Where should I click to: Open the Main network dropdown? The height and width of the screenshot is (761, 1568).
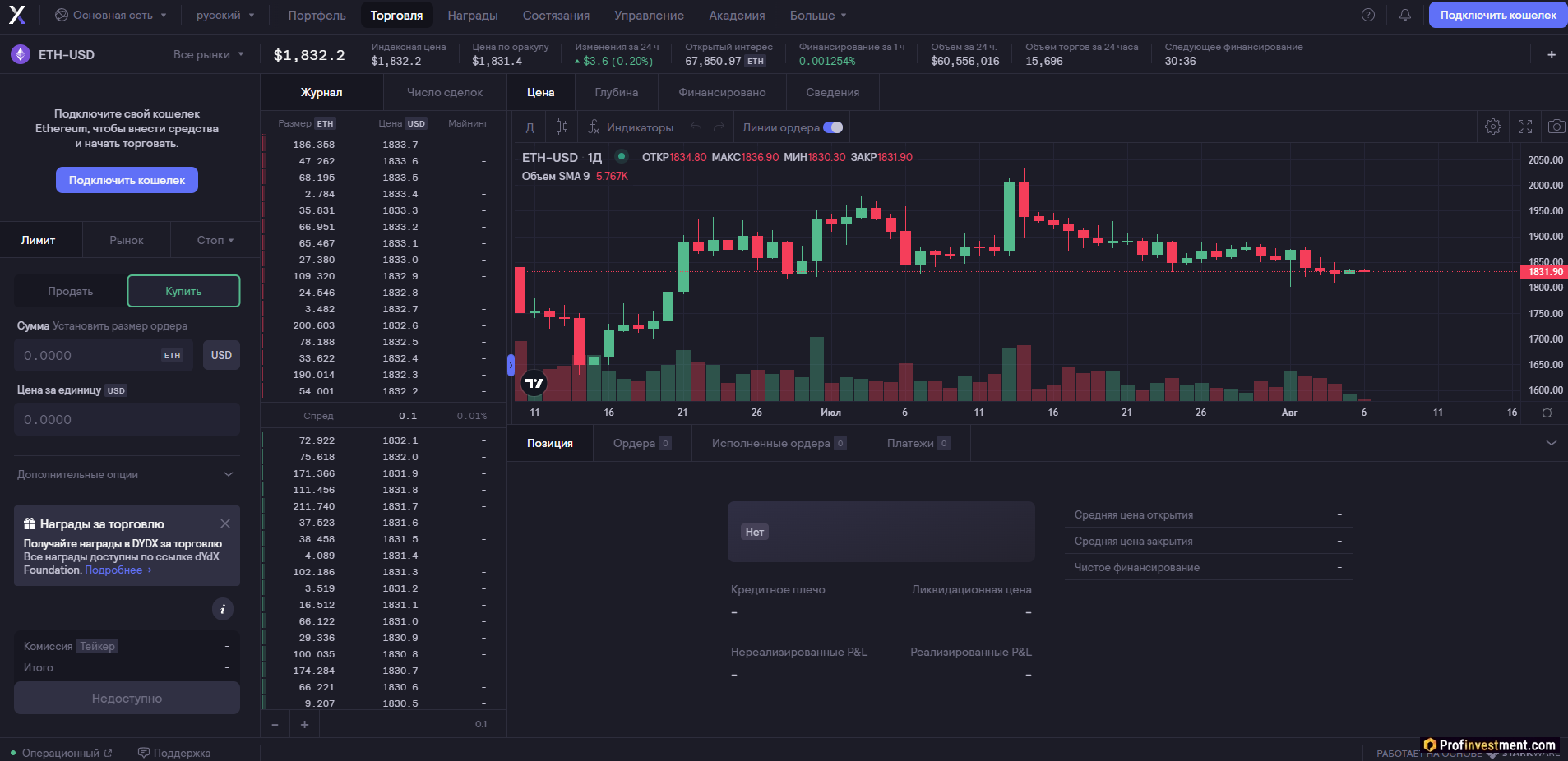click(110, 15)
